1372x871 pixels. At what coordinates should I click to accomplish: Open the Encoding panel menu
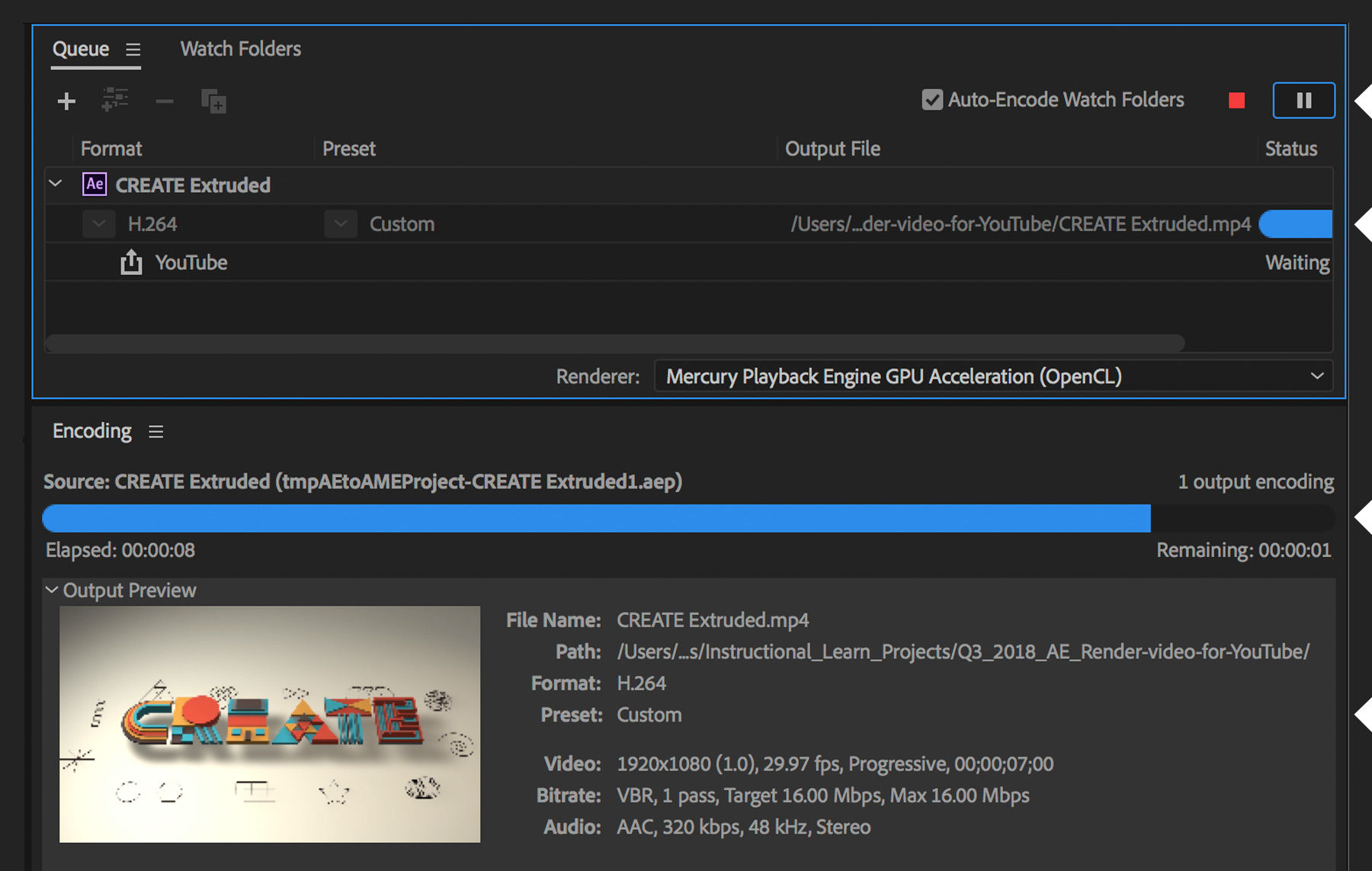click(x=155, y=431)
